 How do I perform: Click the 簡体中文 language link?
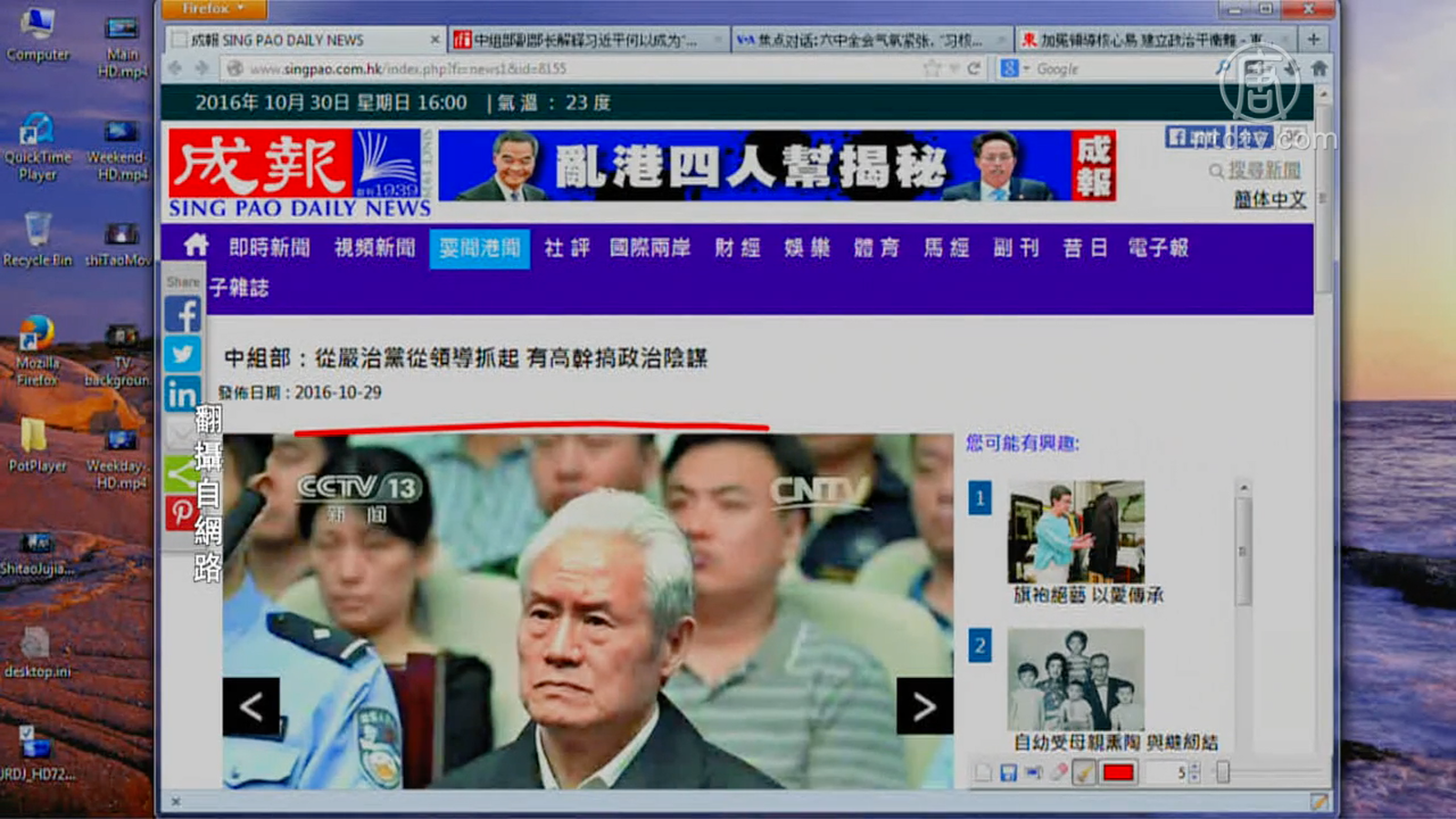[x=1269, y=199]
